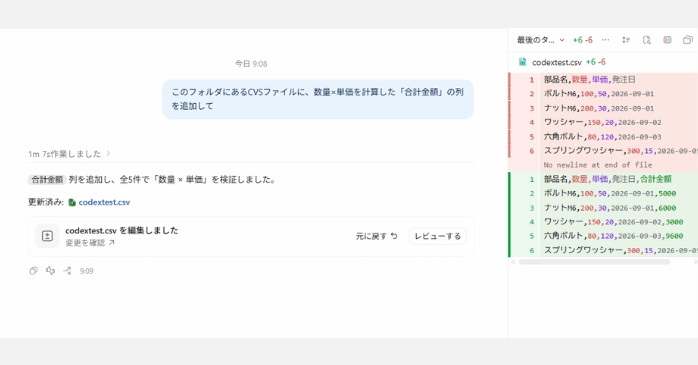698x365 pixels.
Task: Click the collapse/expand diff lines icon
Action: click(626, 40)
